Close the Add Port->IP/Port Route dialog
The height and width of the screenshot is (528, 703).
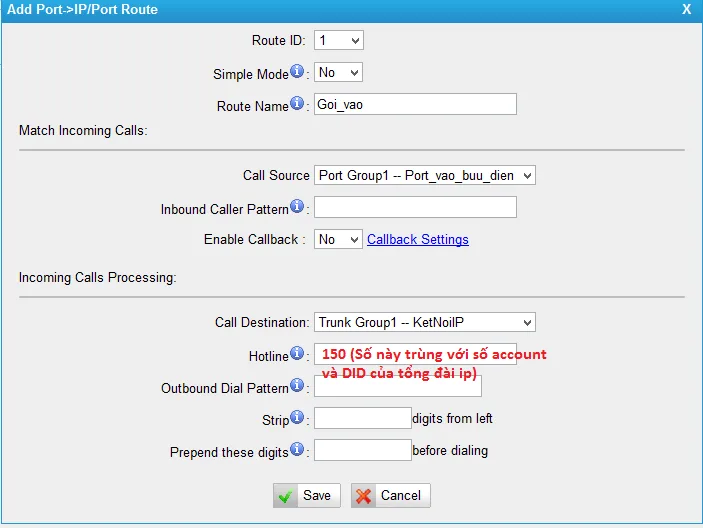(686, 9)
